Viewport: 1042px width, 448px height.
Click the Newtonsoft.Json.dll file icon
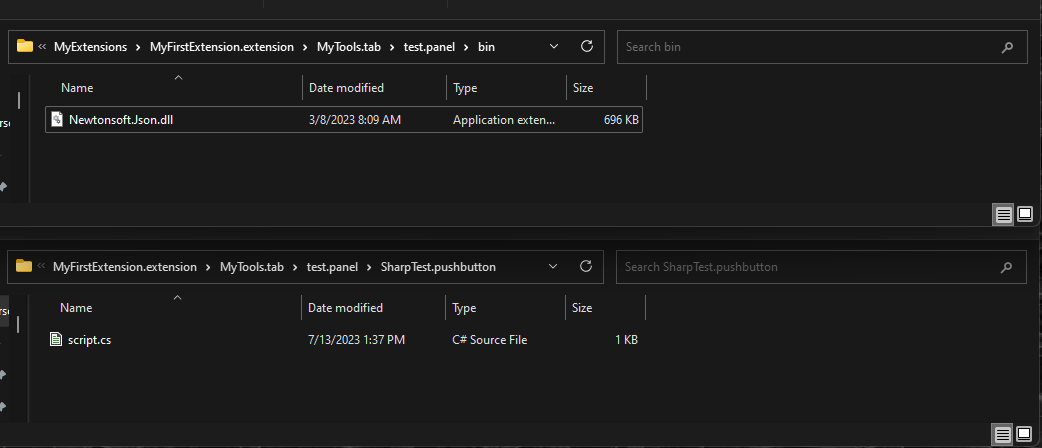57,120
